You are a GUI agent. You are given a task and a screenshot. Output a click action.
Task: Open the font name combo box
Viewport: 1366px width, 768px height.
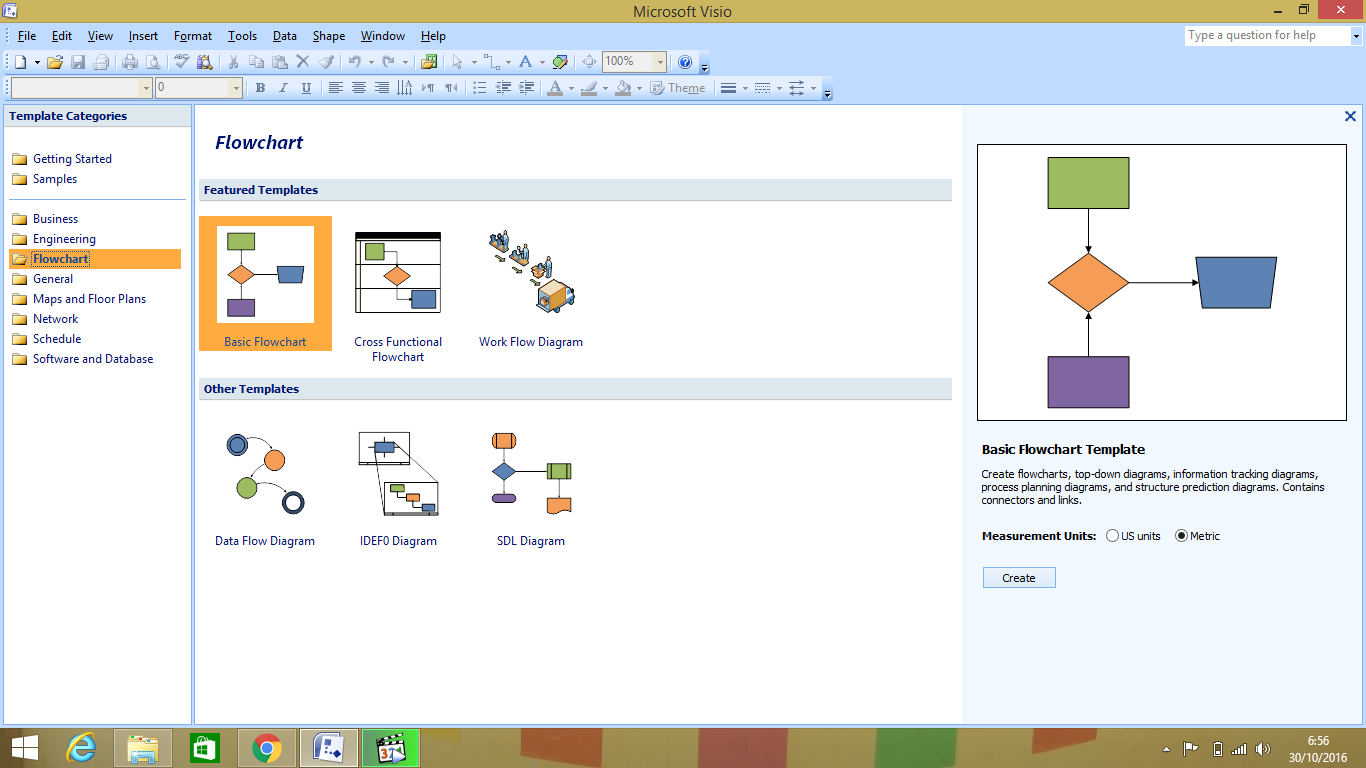(x=81, y=88)
